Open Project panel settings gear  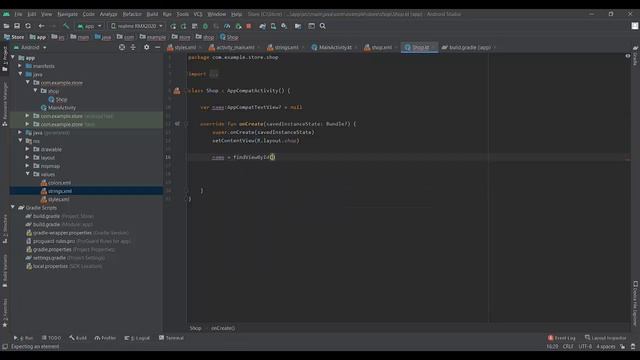click(x=146, y=47)
